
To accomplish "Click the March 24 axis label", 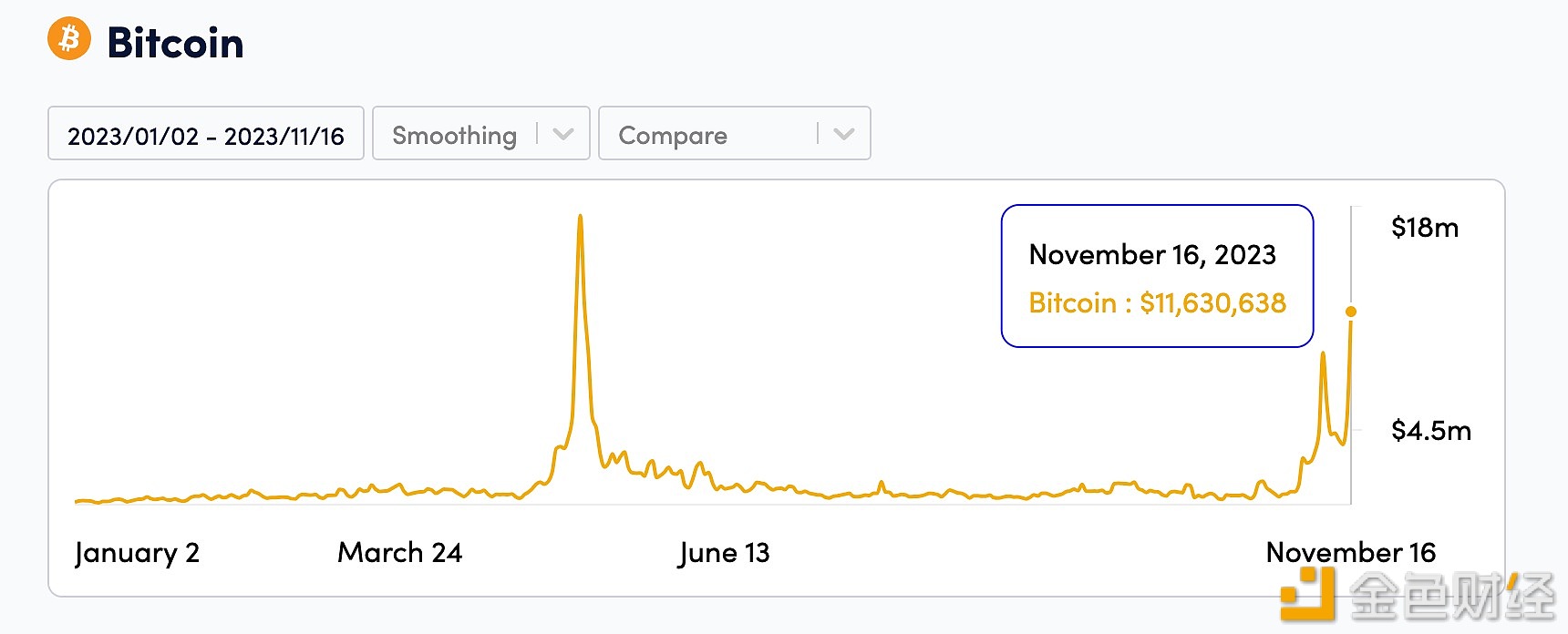I will [399, 552].
